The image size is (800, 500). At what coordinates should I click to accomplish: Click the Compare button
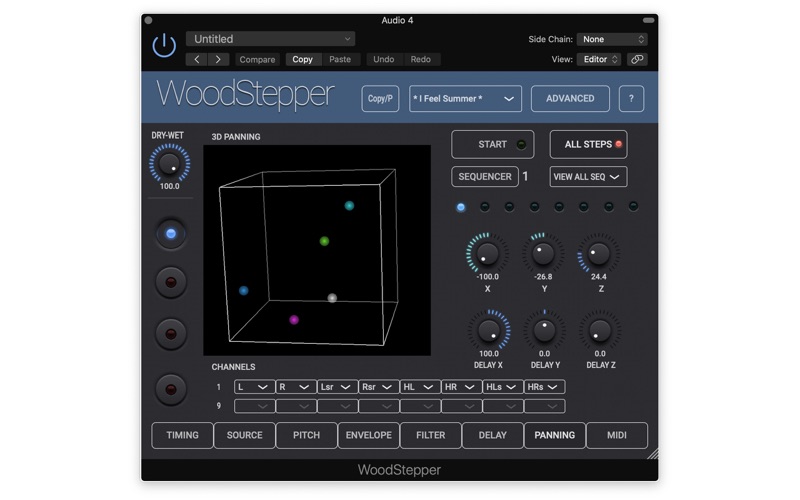pos(257,60)
